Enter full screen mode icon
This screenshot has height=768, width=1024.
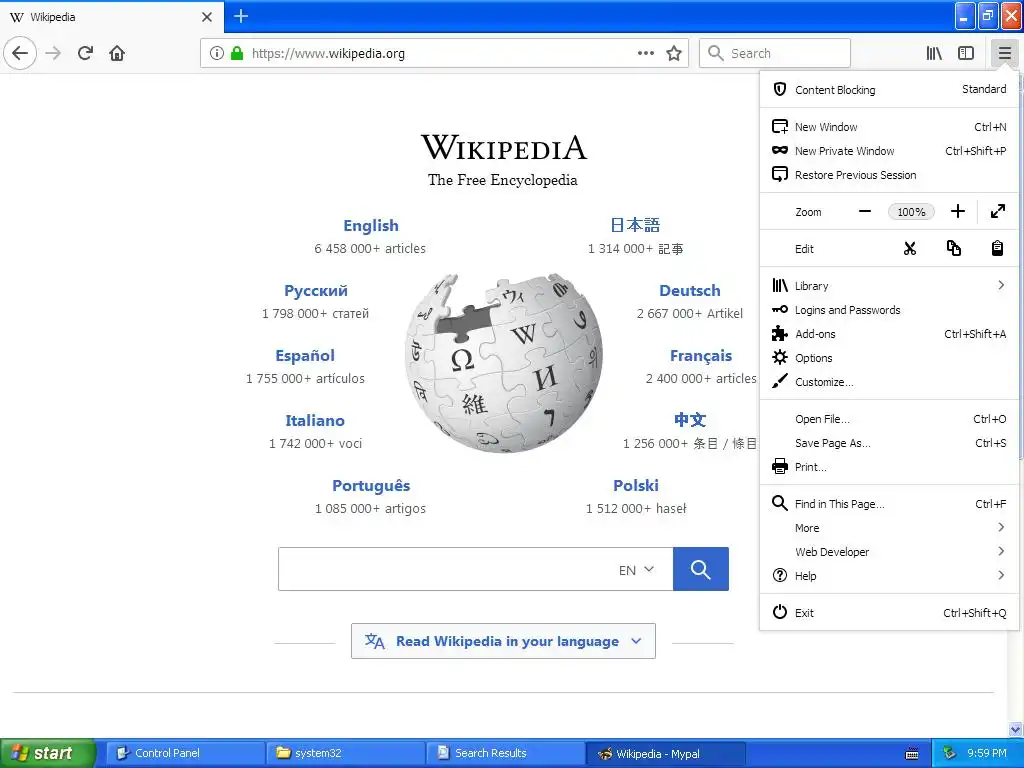pos(997,211)
